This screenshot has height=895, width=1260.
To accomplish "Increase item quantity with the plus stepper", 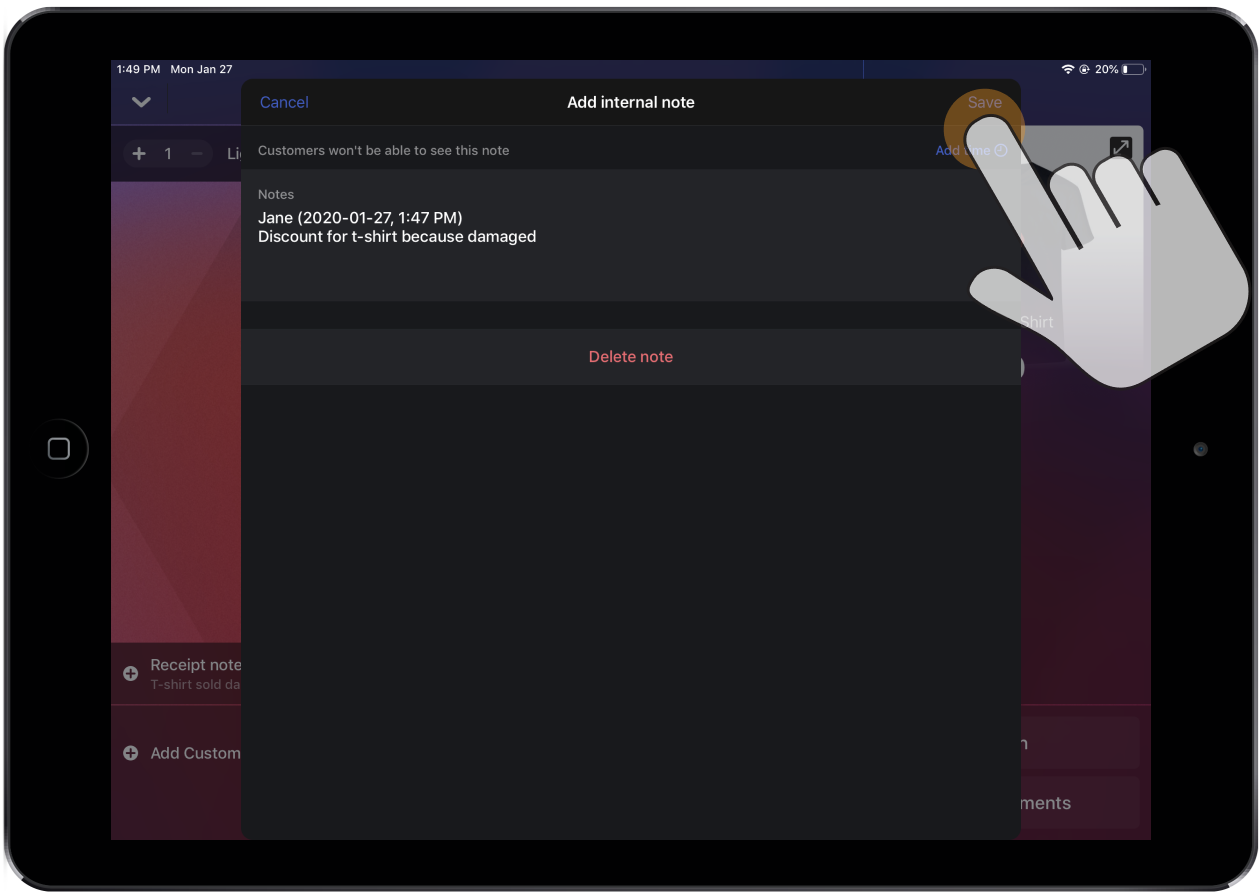I will click(x=139, y=153).
